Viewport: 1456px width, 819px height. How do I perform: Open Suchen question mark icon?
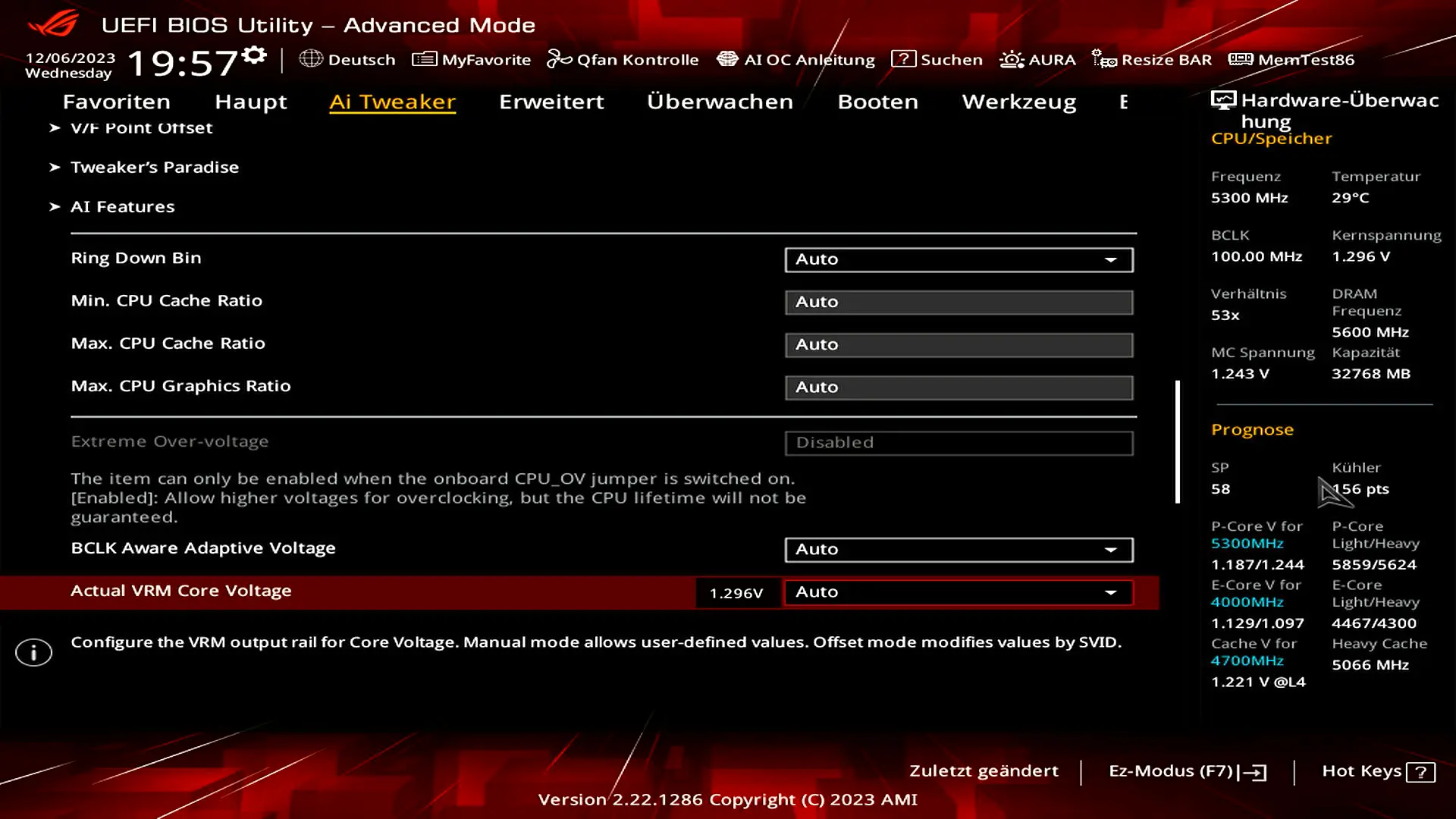pos(903,58)
